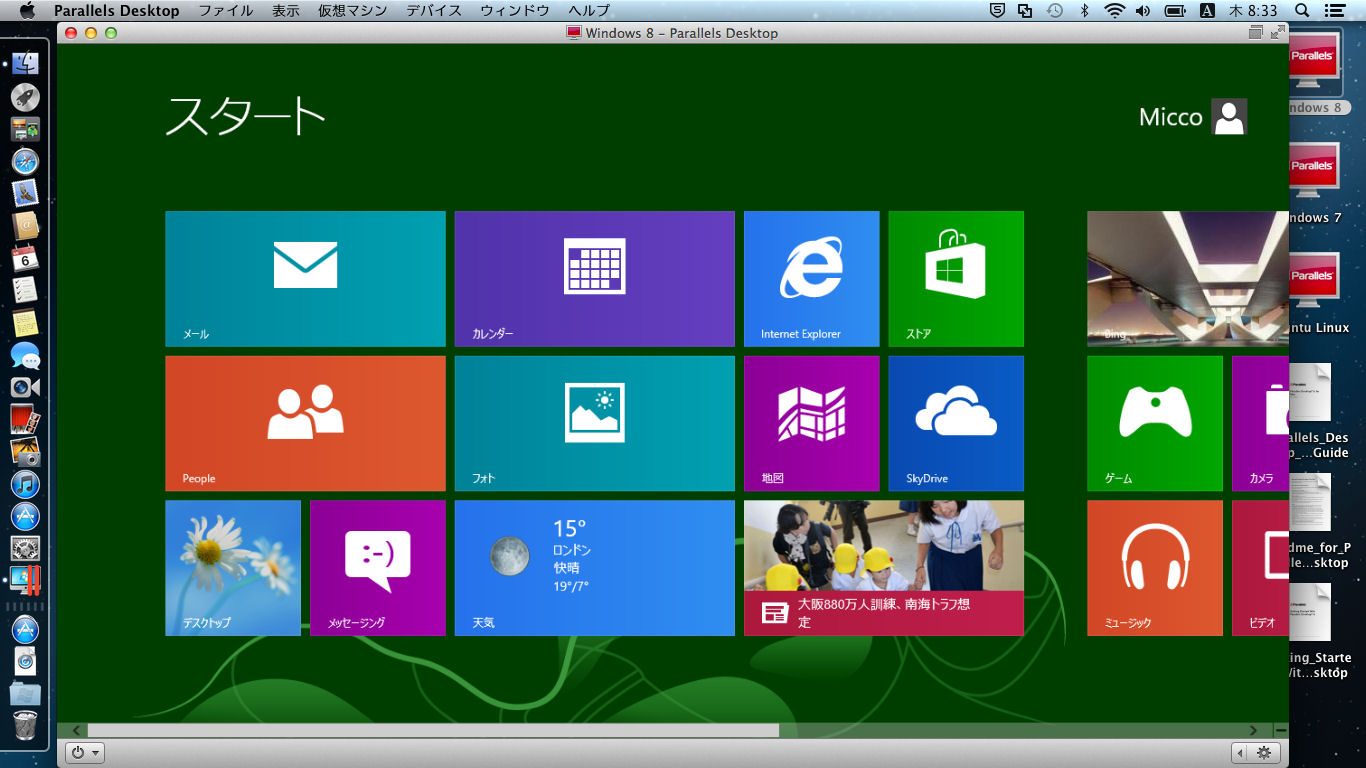Open the フォト (Photos) tile
The width and height of the screenshot is (1366, 768).
click(594, 423)
